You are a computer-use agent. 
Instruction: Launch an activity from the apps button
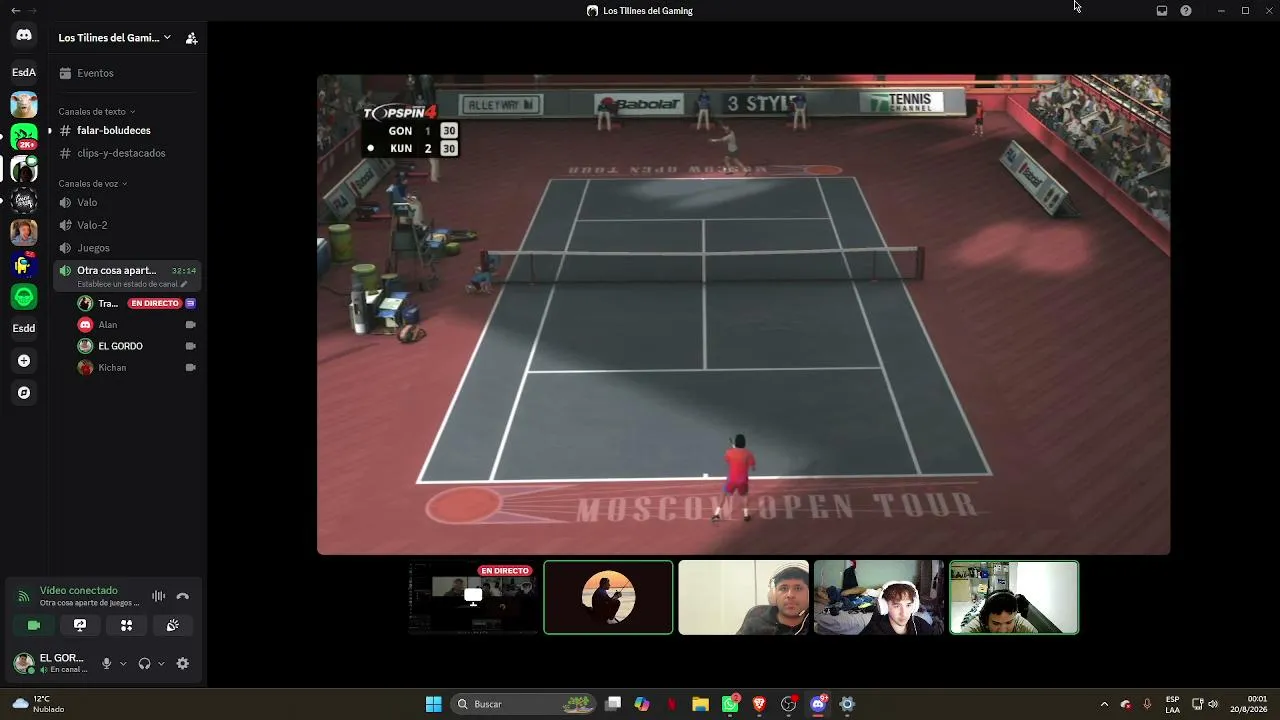pos(126,625)
